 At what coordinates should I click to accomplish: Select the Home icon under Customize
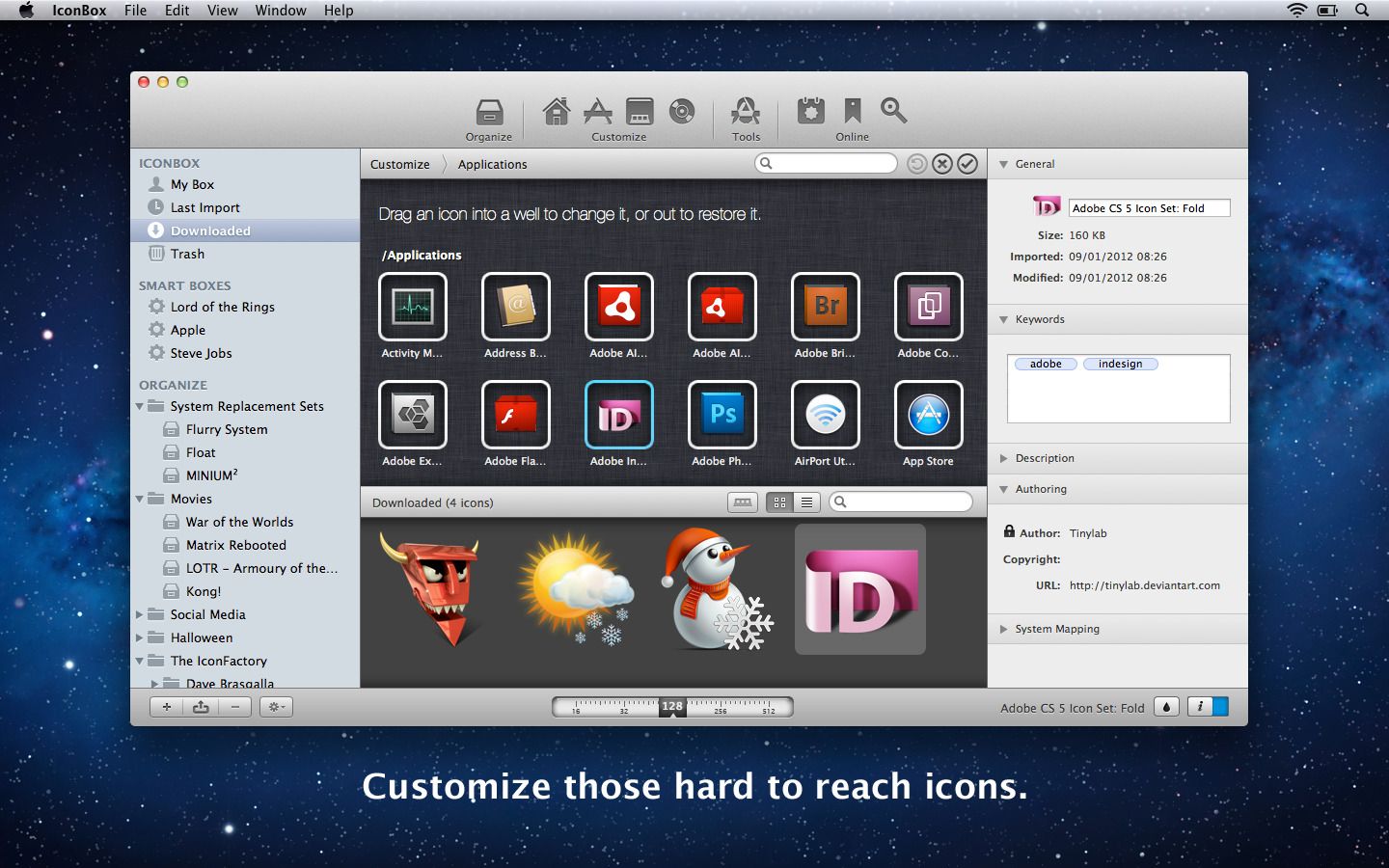[x=557, y=111]
